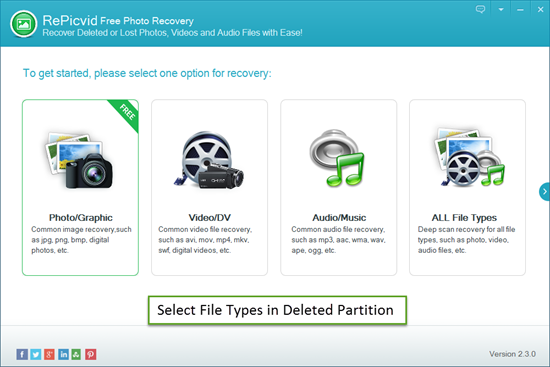The width and height of the screenshot is (550, 367).
Task: Close the RePicvid window
Action: (541, 10)
